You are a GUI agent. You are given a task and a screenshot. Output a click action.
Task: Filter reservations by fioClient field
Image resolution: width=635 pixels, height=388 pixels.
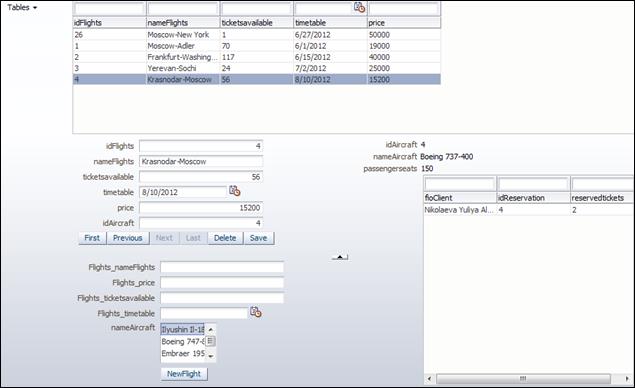tap(460, 184)
